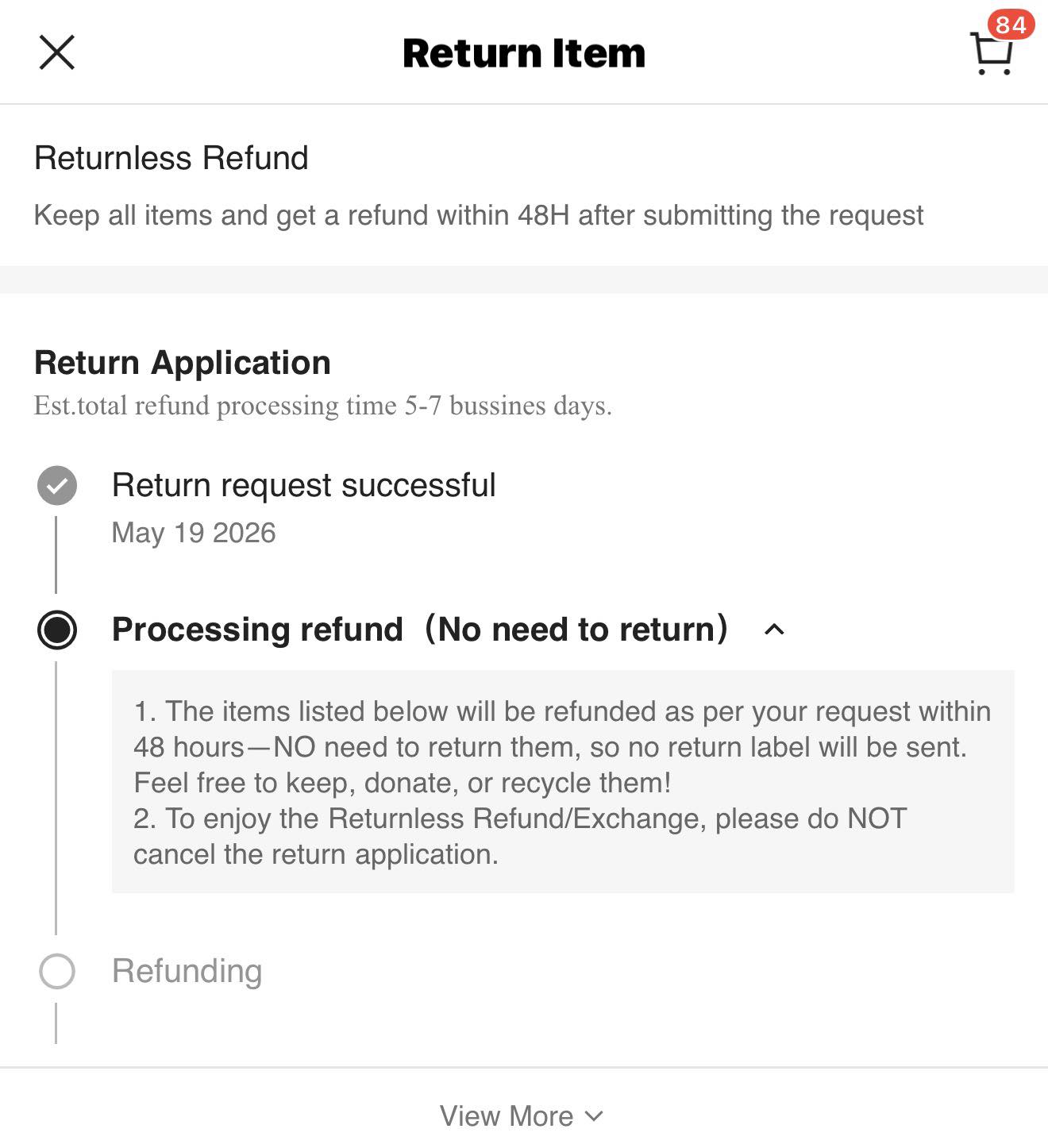The width and height of the screenshot is (1048, 1148).
Task: Click the completed checkmark step icon
Action: tap(57, 485)
